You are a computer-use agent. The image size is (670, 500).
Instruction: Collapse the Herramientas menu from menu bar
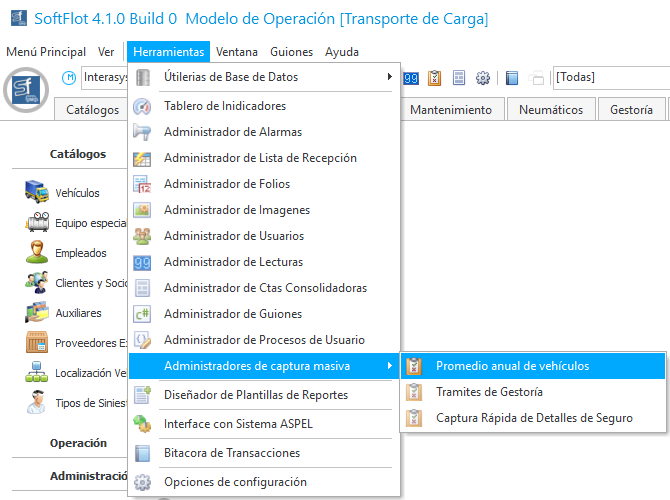[x=168, y=52]
